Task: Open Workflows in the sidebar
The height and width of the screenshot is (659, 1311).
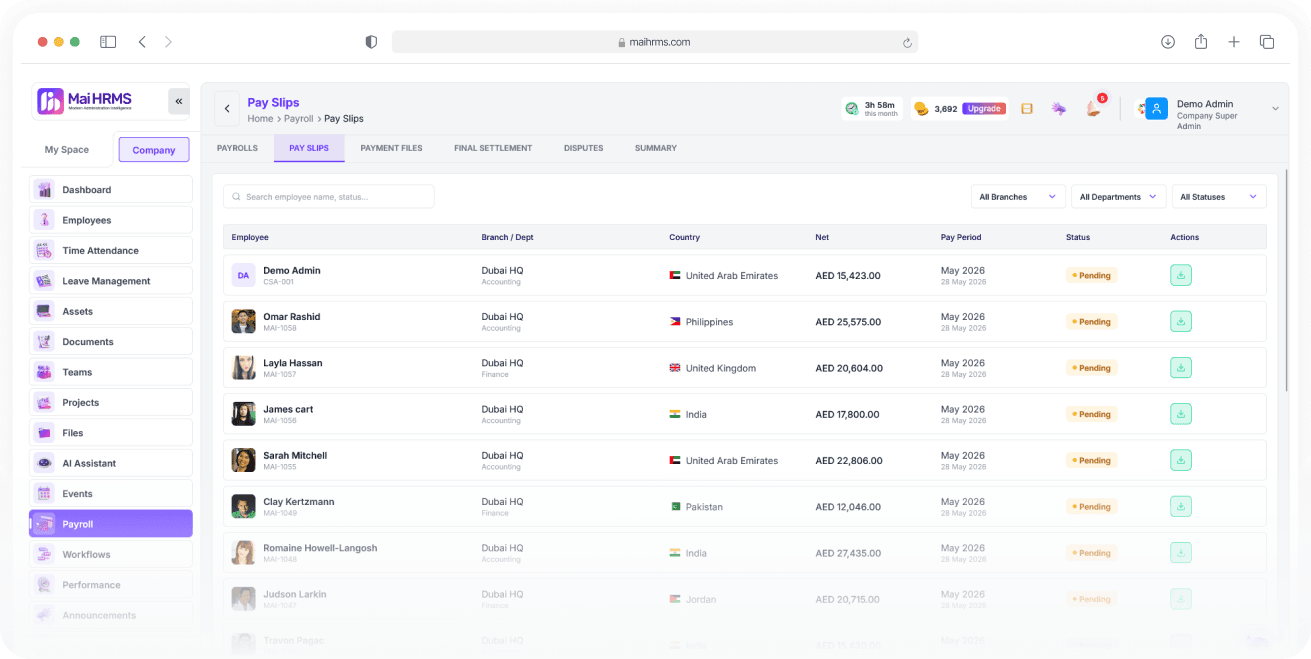Action: click(111, 555)
